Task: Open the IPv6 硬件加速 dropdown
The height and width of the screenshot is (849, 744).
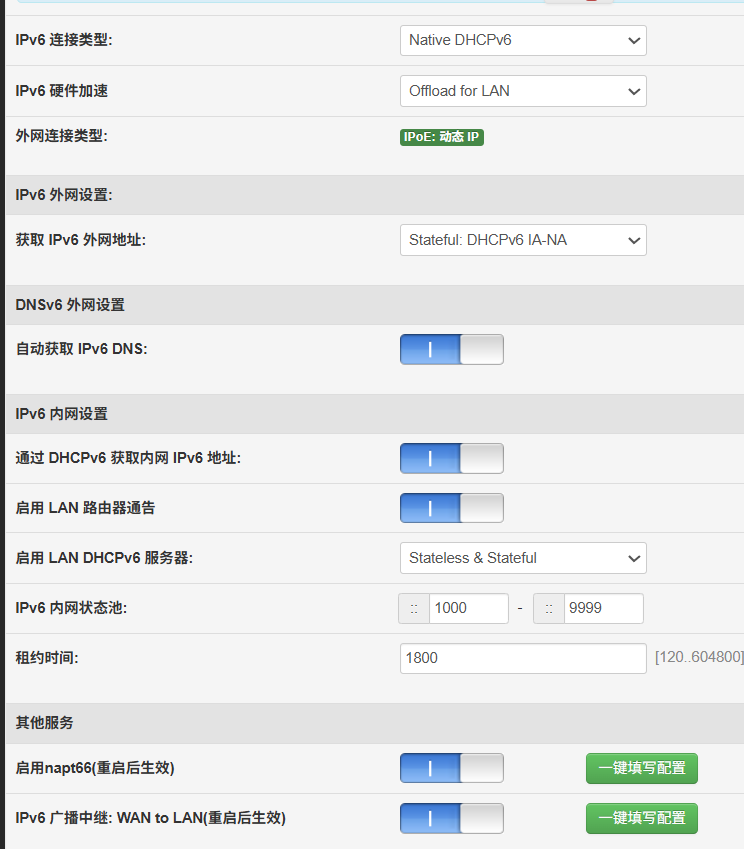Action: [523, 91]
